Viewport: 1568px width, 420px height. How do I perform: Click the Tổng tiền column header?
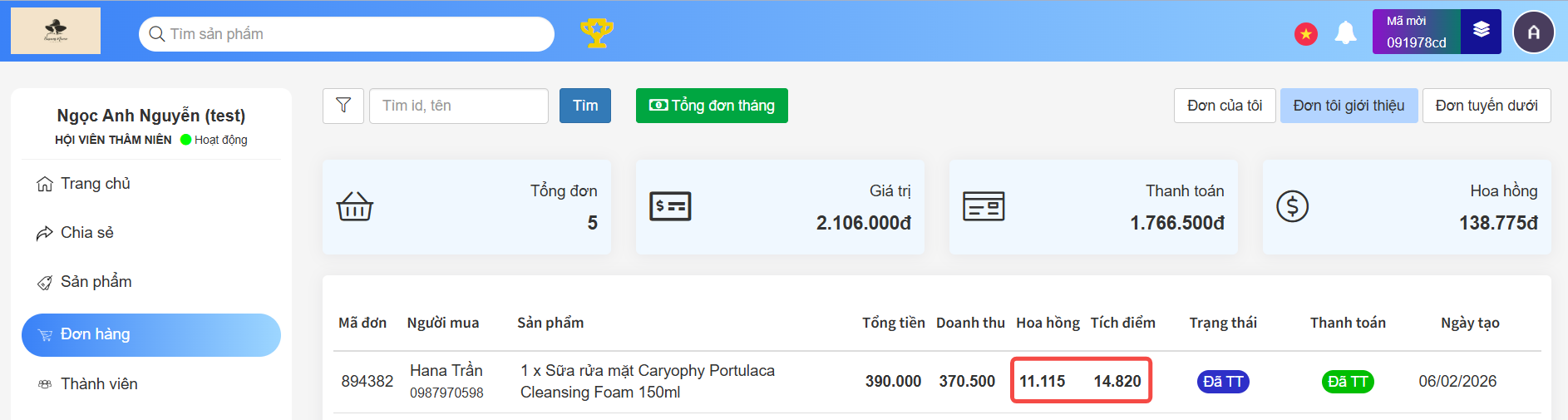[894, 324]
